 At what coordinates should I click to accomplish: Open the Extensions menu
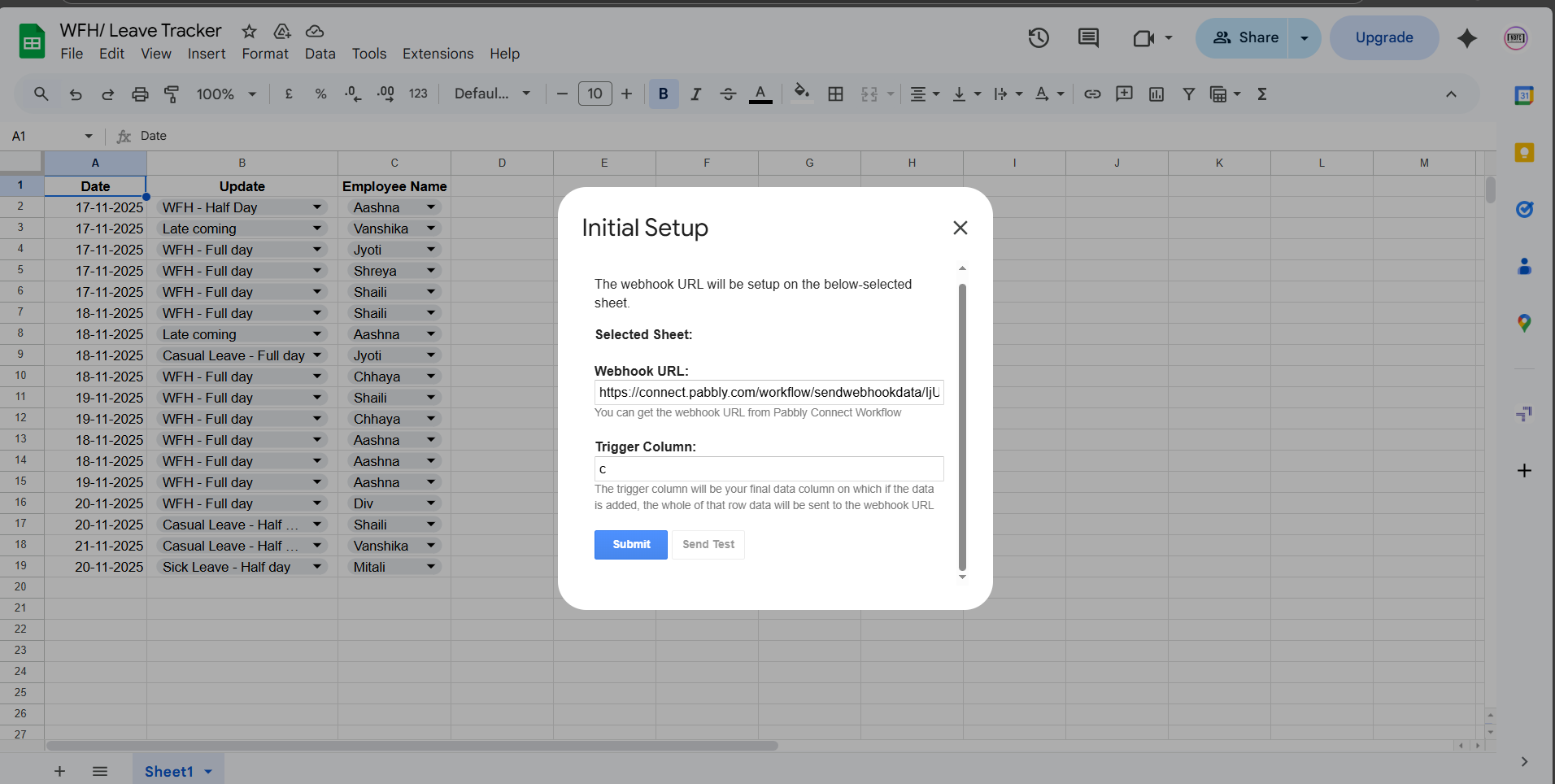tap(438, 54)
